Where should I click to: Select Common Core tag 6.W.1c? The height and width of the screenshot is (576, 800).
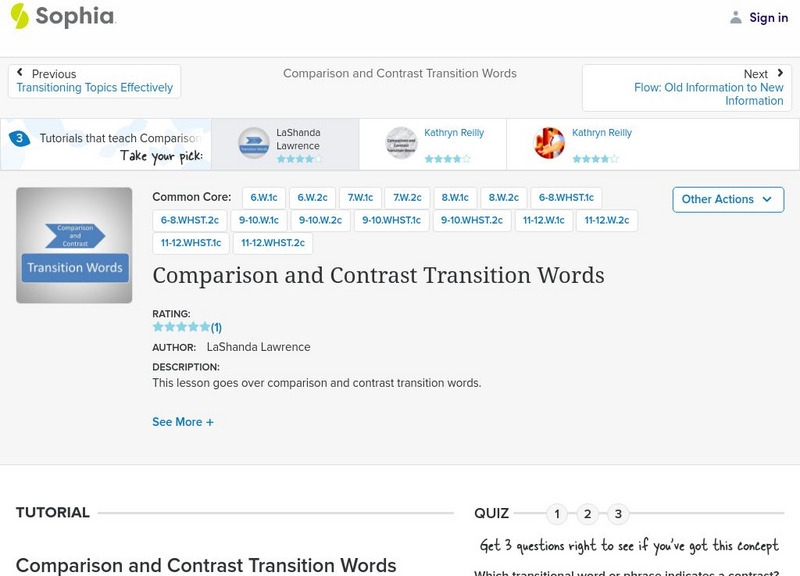pos(264,197)
